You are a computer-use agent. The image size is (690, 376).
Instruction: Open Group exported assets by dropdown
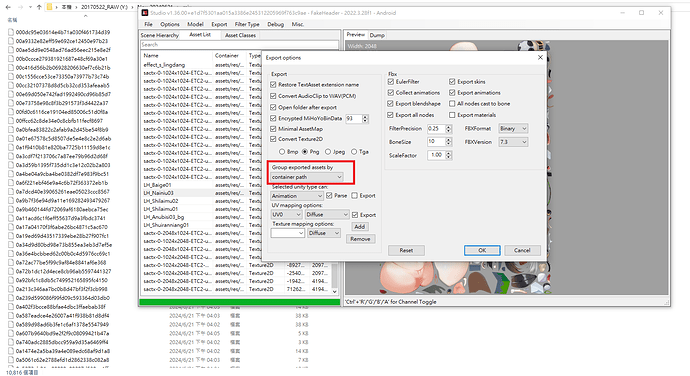click(x=307, y=177)
